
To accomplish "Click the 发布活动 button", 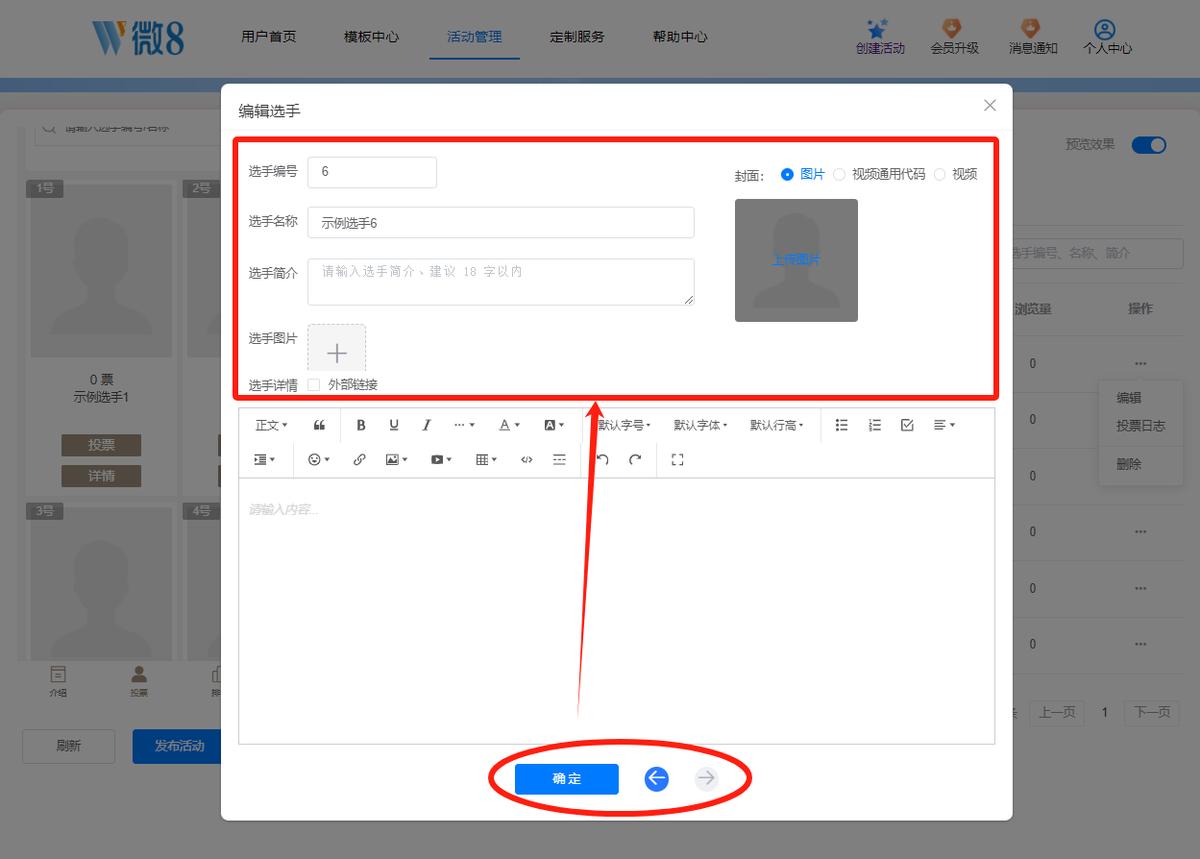I will pyautogui.click(x=178, y=746).
